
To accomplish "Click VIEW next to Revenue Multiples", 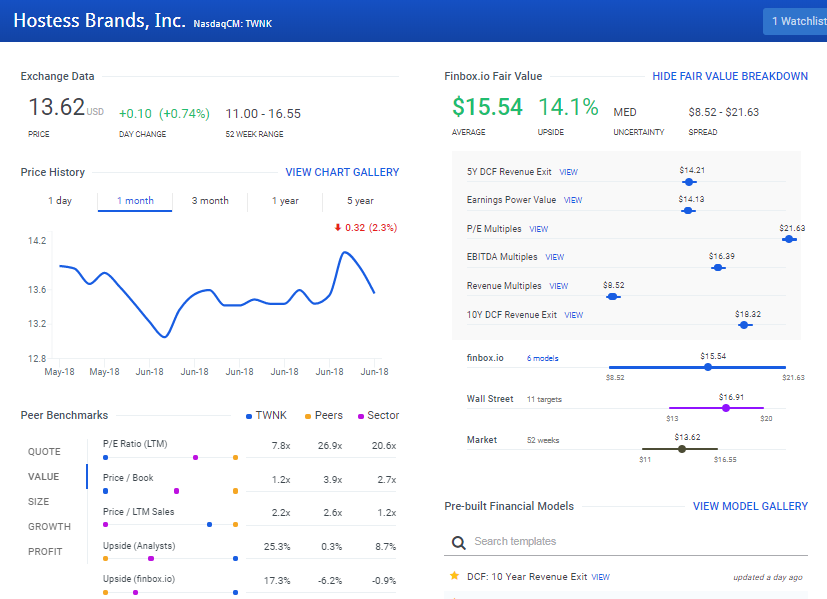I will coord(559,286).
